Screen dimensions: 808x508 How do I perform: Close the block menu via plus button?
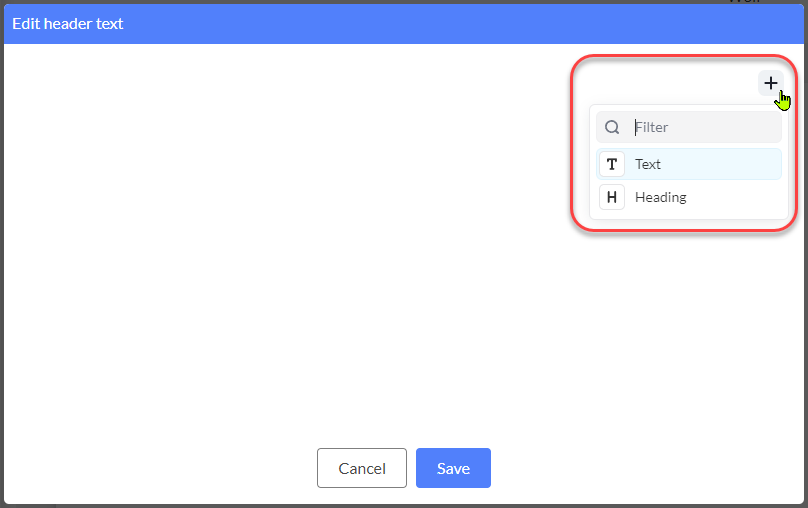coord(770,83)
